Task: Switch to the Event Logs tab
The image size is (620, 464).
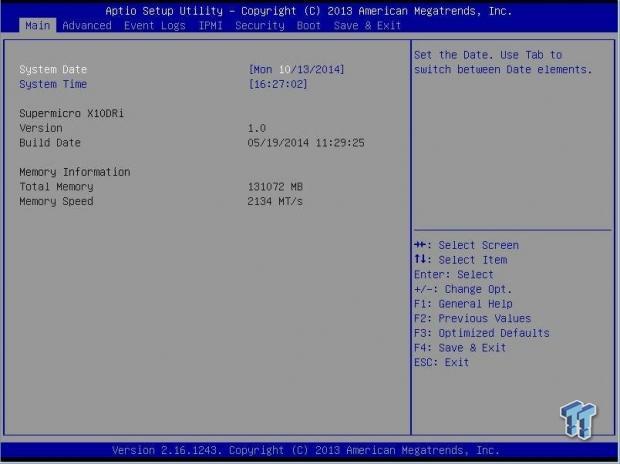Action: [155, 26]
